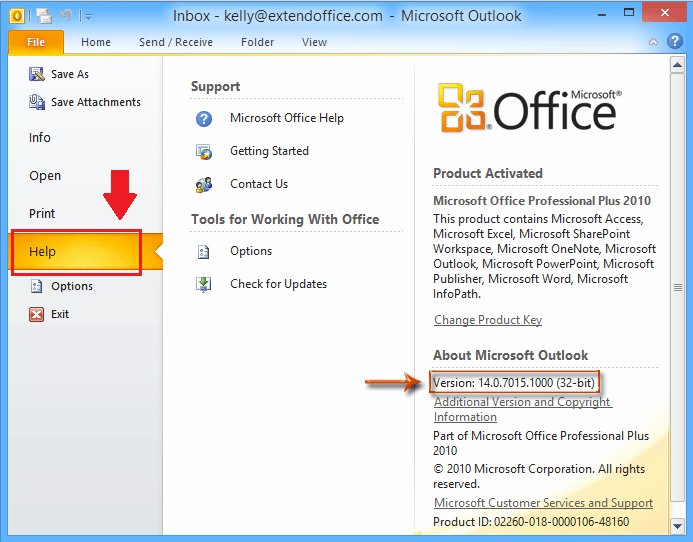Click the About Microsoft Outlook heading
Image resolution: width=693 pixels, height=542 pixels.
510,355
